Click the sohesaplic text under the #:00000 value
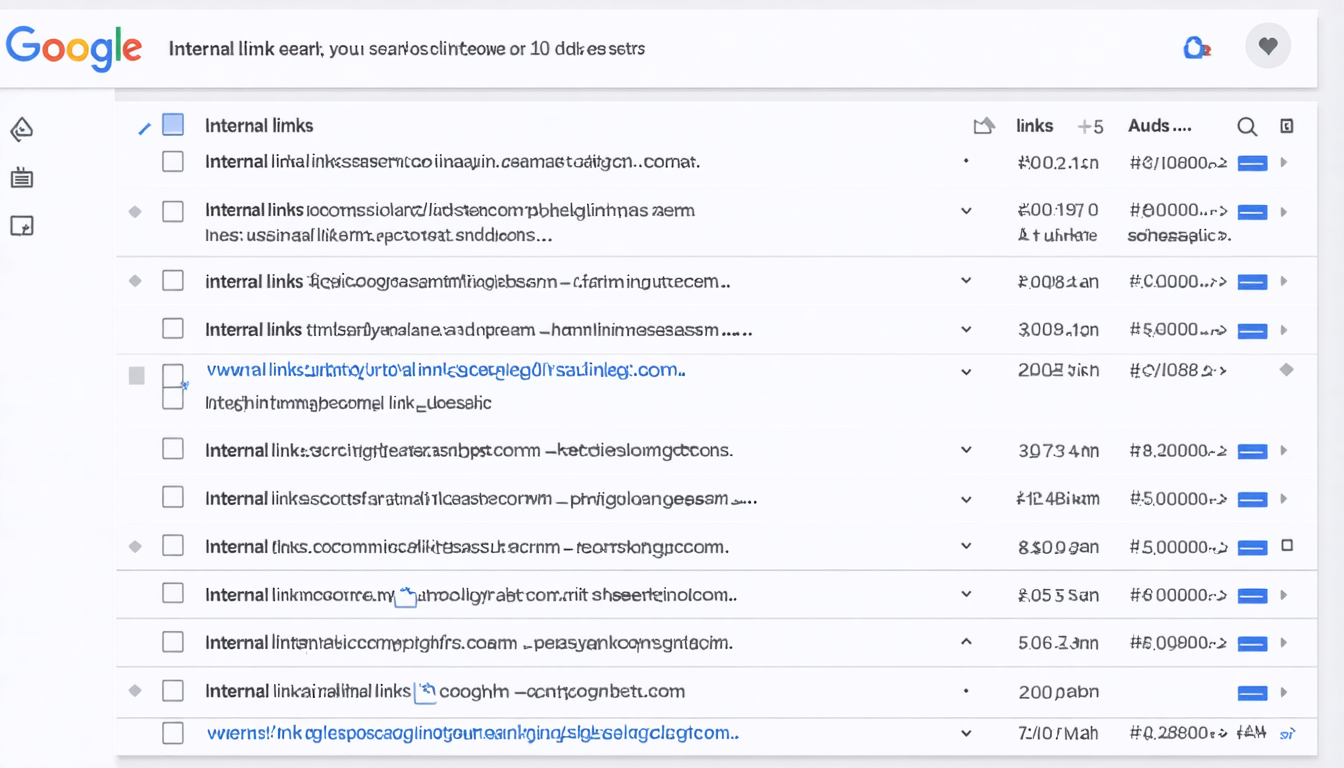 [1179, 236]
